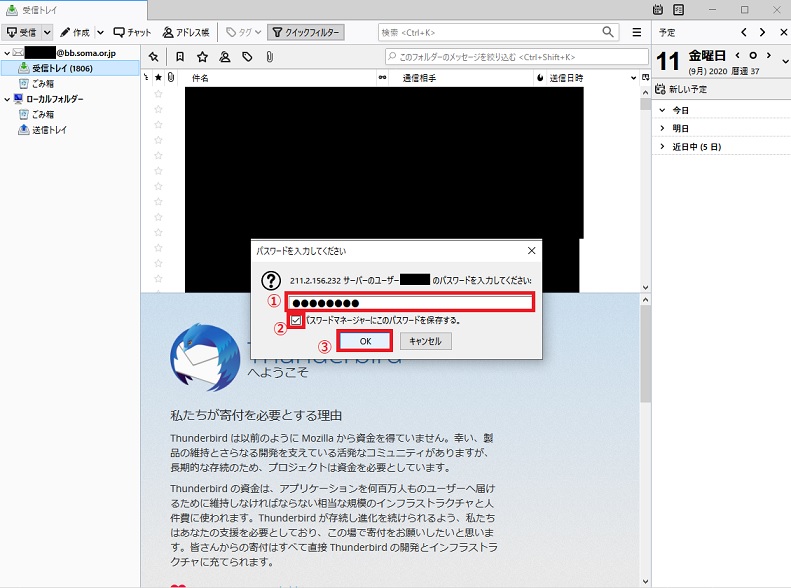Click the global search field 検索
Screen dimensions: 791x588
point(489,32)
